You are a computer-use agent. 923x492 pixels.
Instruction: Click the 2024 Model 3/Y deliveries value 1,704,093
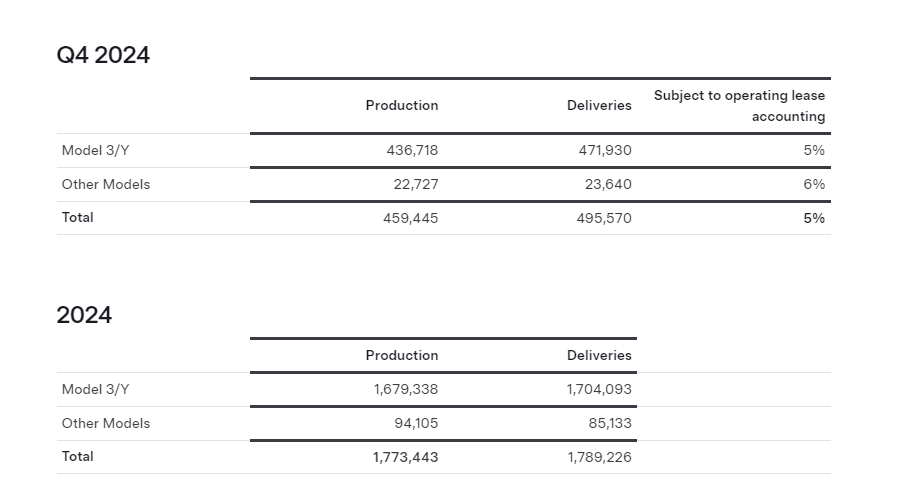pos(599,390)
